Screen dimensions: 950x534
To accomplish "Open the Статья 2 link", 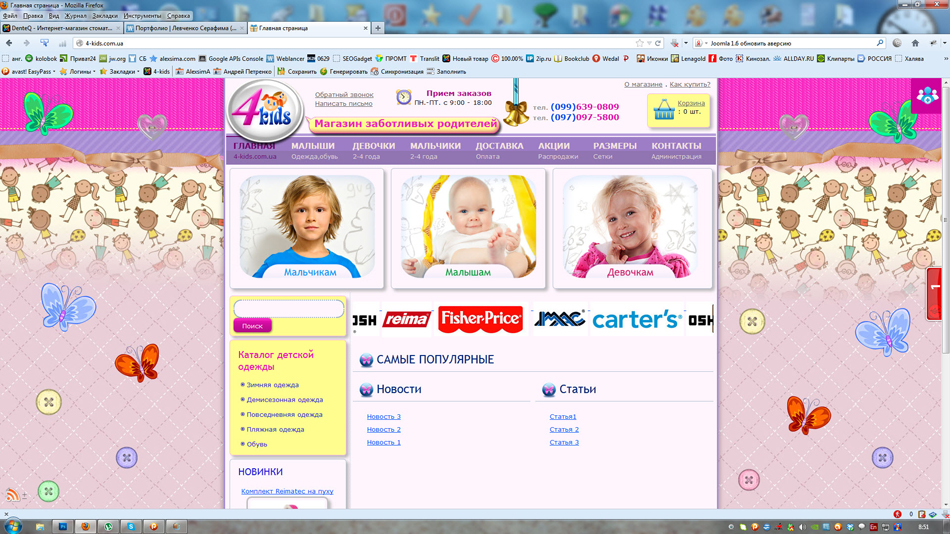I will (x=564, y=429).
